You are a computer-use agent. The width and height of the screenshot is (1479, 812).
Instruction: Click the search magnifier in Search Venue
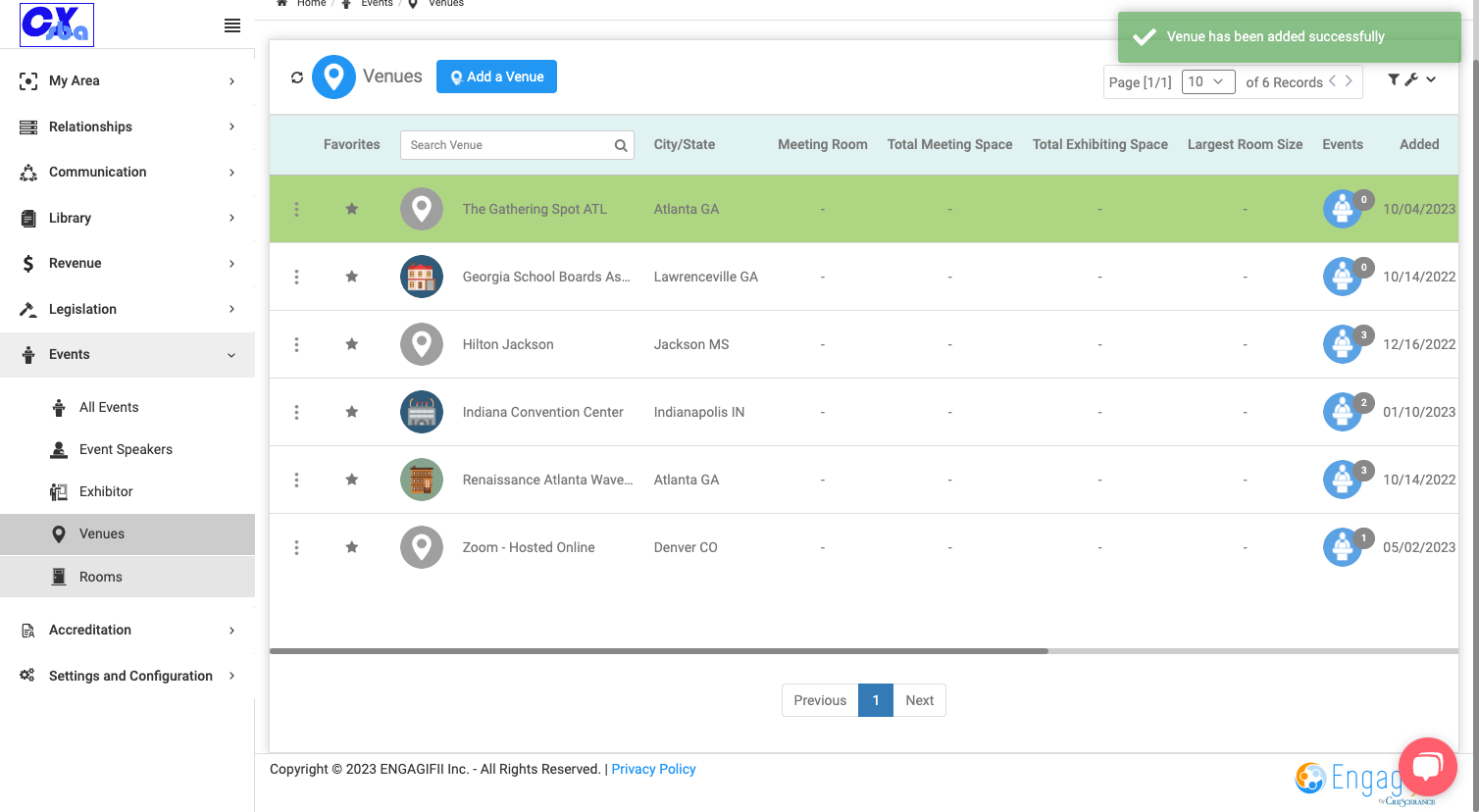pos(621,145)
